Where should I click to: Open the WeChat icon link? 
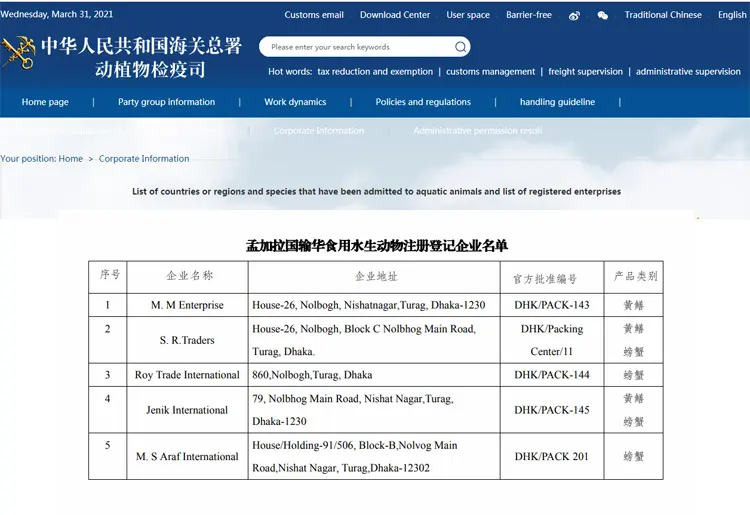click(x=602, y=16)
